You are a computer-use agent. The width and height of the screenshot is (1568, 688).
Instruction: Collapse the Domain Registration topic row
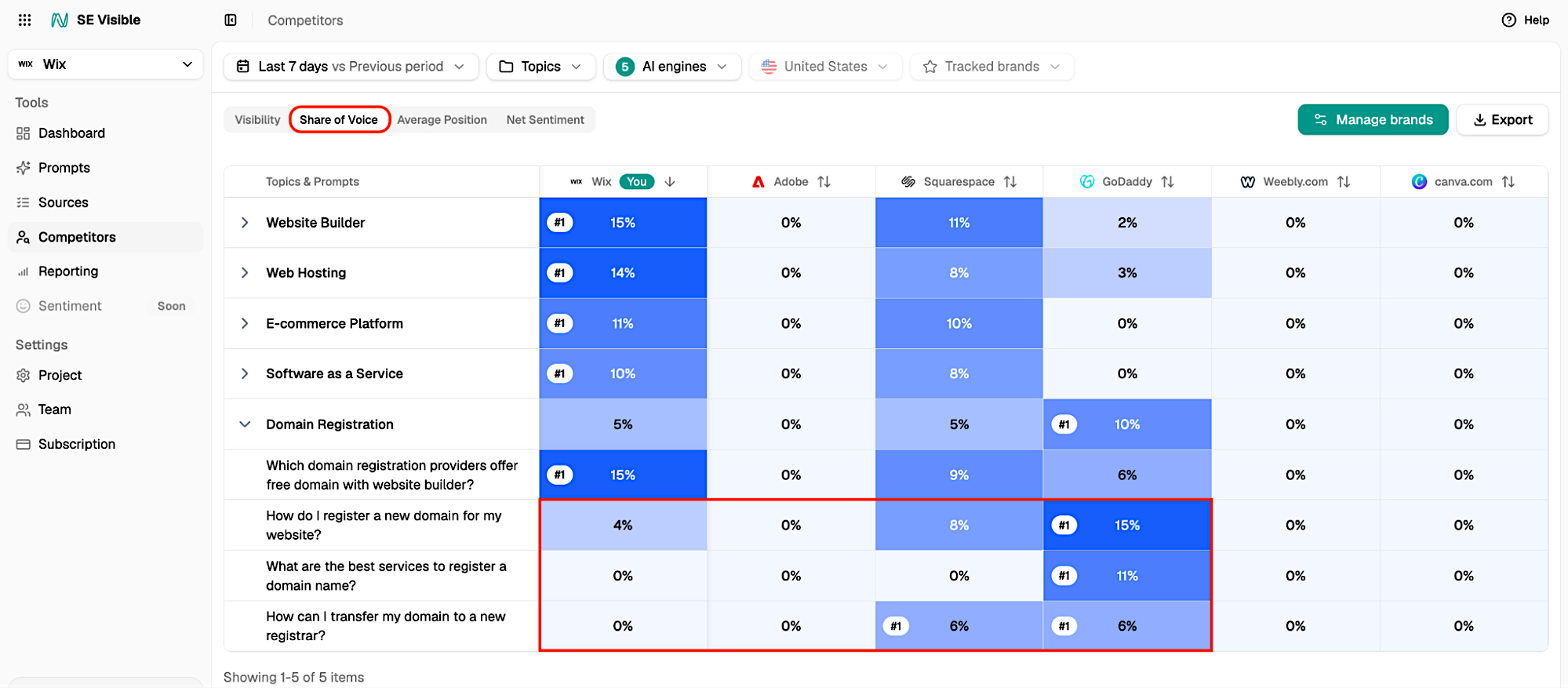coord(245,424)
